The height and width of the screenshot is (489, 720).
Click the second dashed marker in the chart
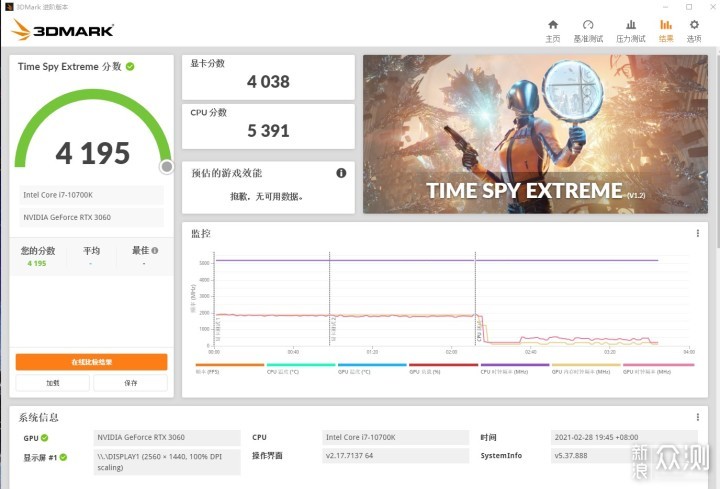click(475, 298)
